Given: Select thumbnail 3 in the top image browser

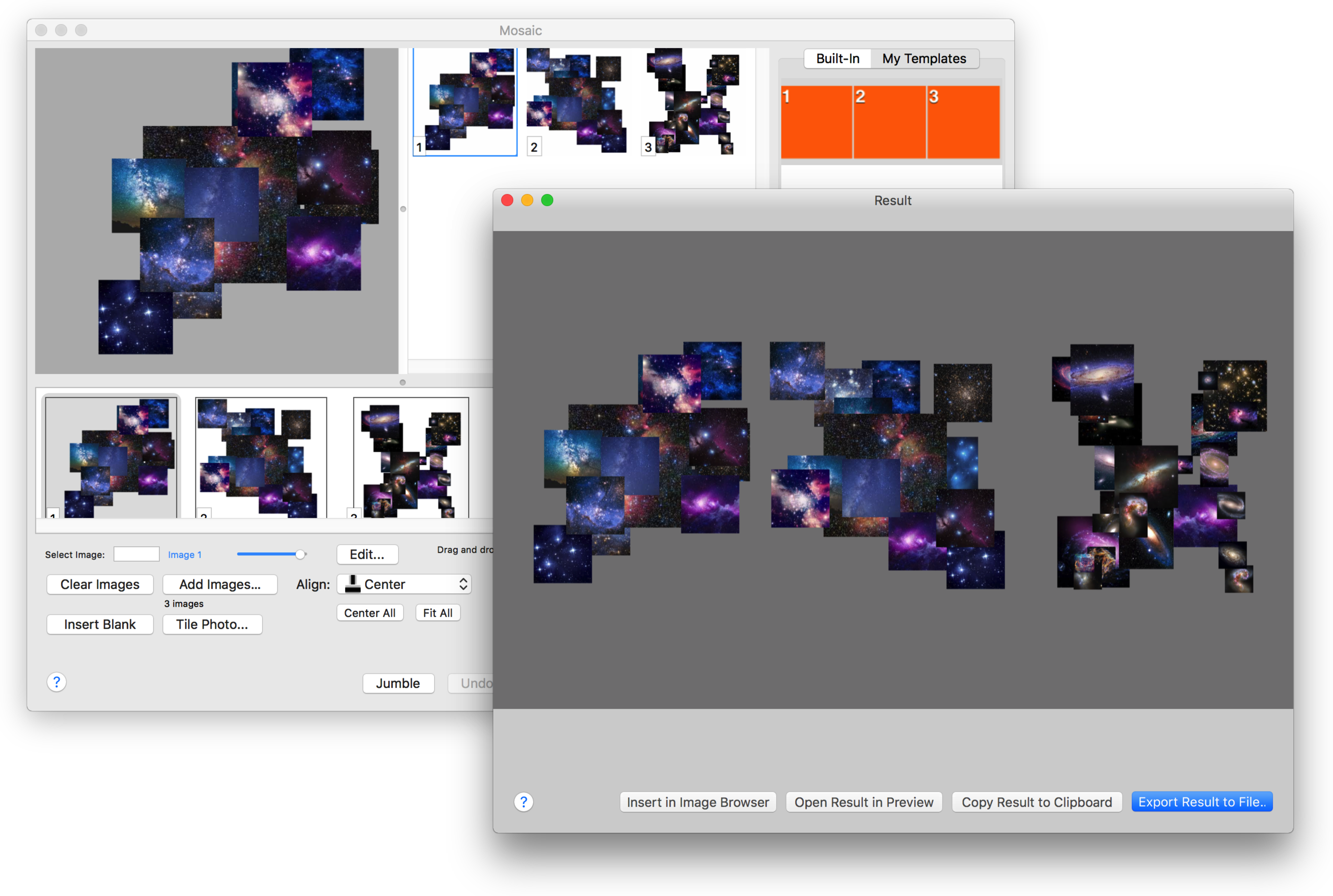Looking at the screenshot, I should click(690, 101).
